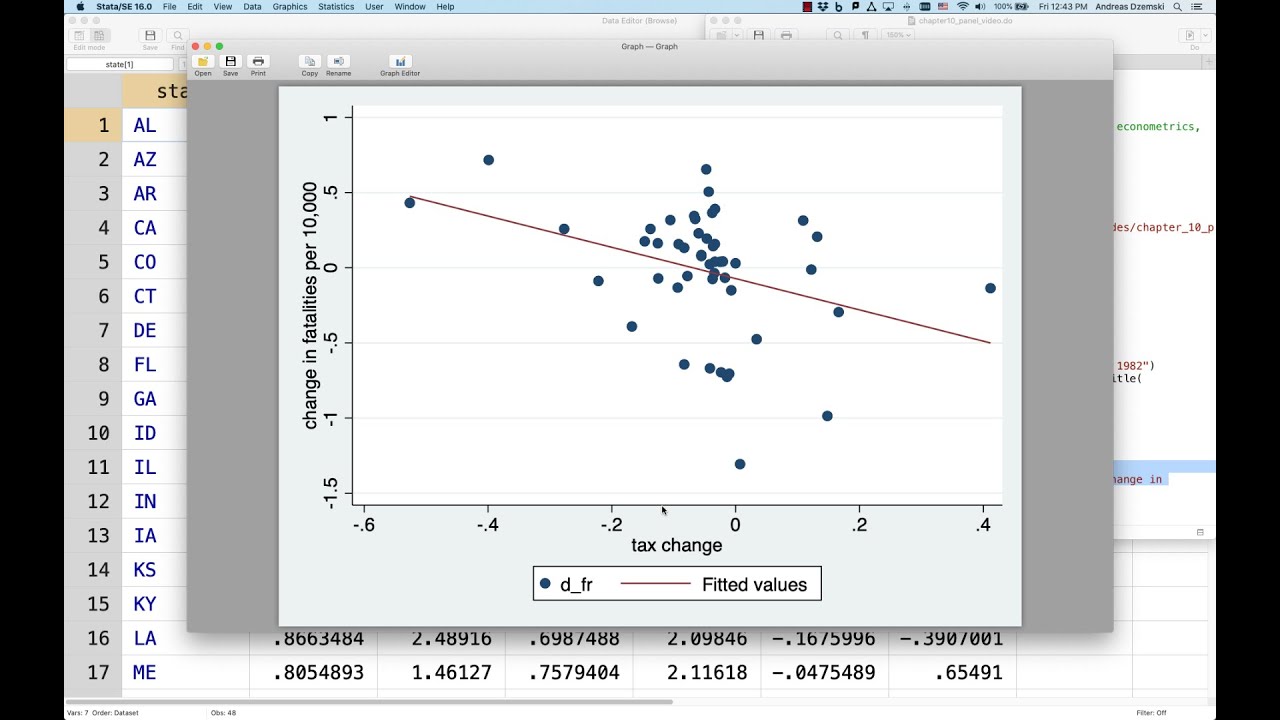The image size is (1280, 720).
Task: Click the AirPlay display icon
Action: point(889,6)
